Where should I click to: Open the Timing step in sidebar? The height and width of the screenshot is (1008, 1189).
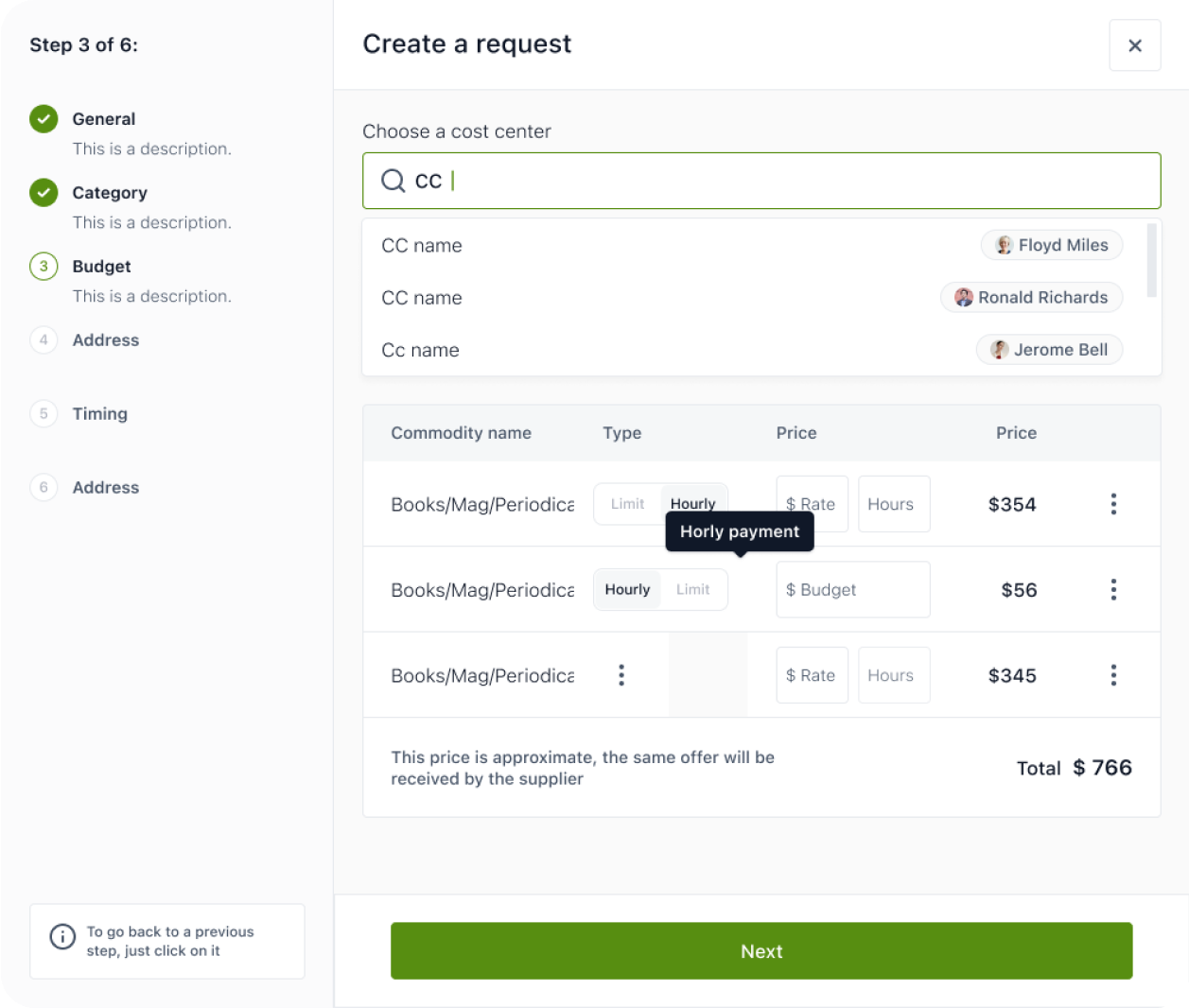point(99,414)
